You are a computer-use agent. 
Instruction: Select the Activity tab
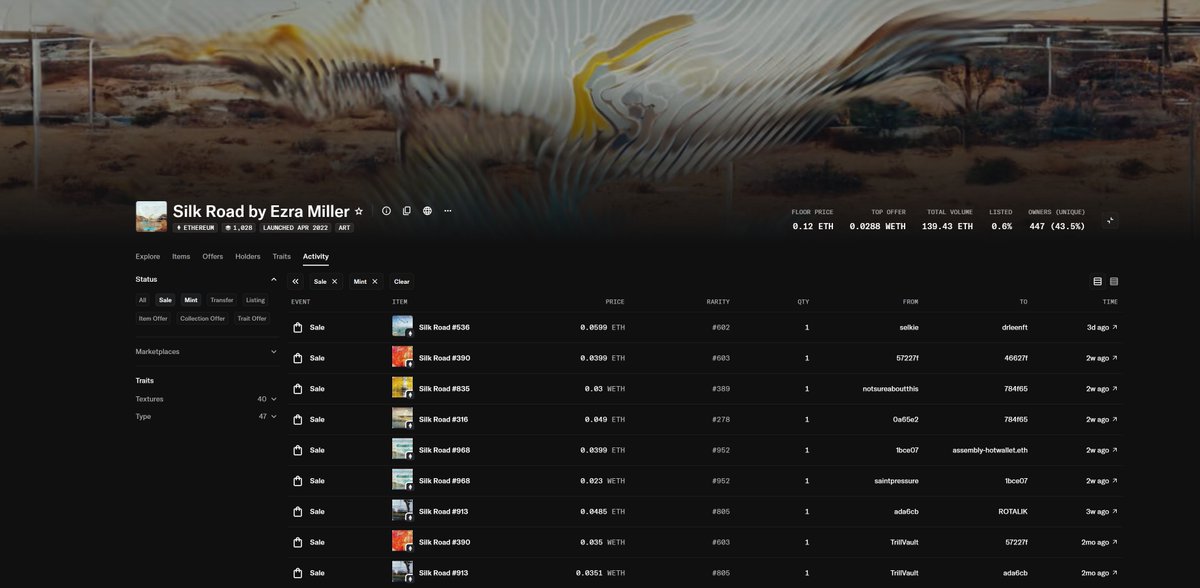tap(316, 257)
